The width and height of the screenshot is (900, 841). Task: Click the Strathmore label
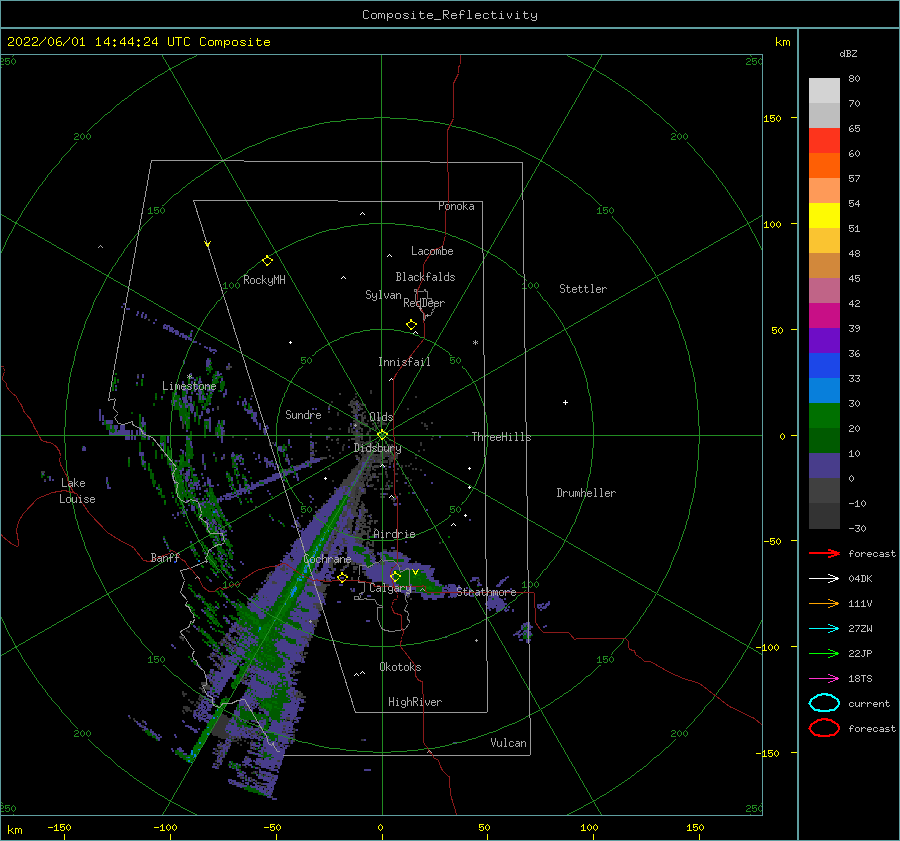(486, 592)
